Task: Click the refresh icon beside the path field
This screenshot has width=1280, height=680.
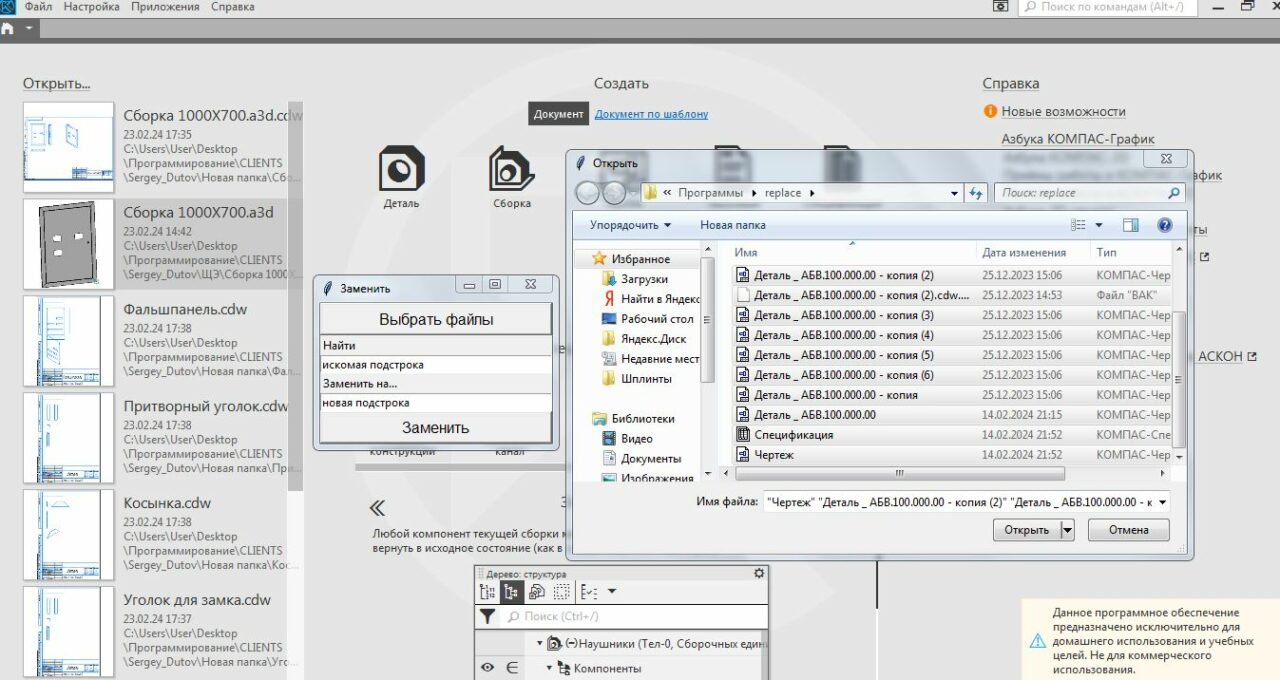Action: [x=977, y=193]
